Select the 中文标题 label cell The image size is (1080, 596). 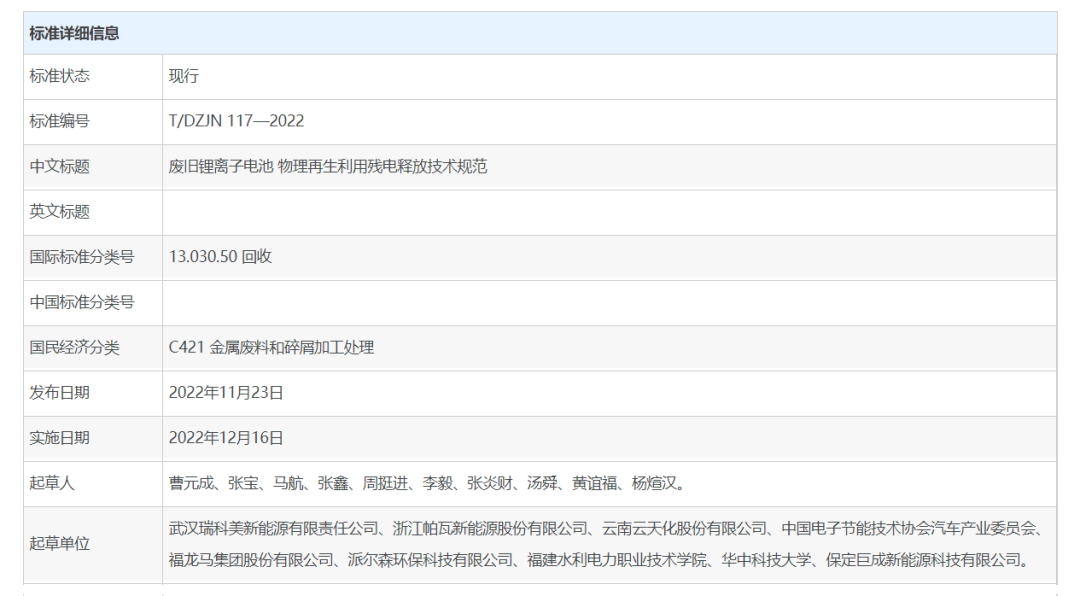[x=59, y=166]
